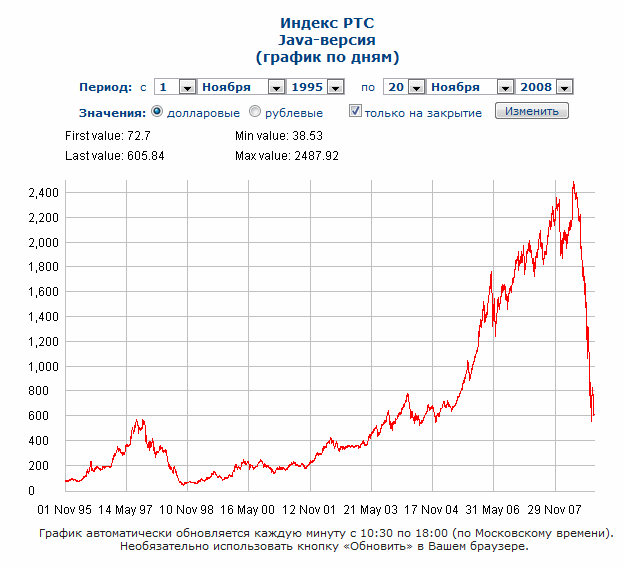Click the '10 Nov 98' x-axis label

click(x=186, y=510)
